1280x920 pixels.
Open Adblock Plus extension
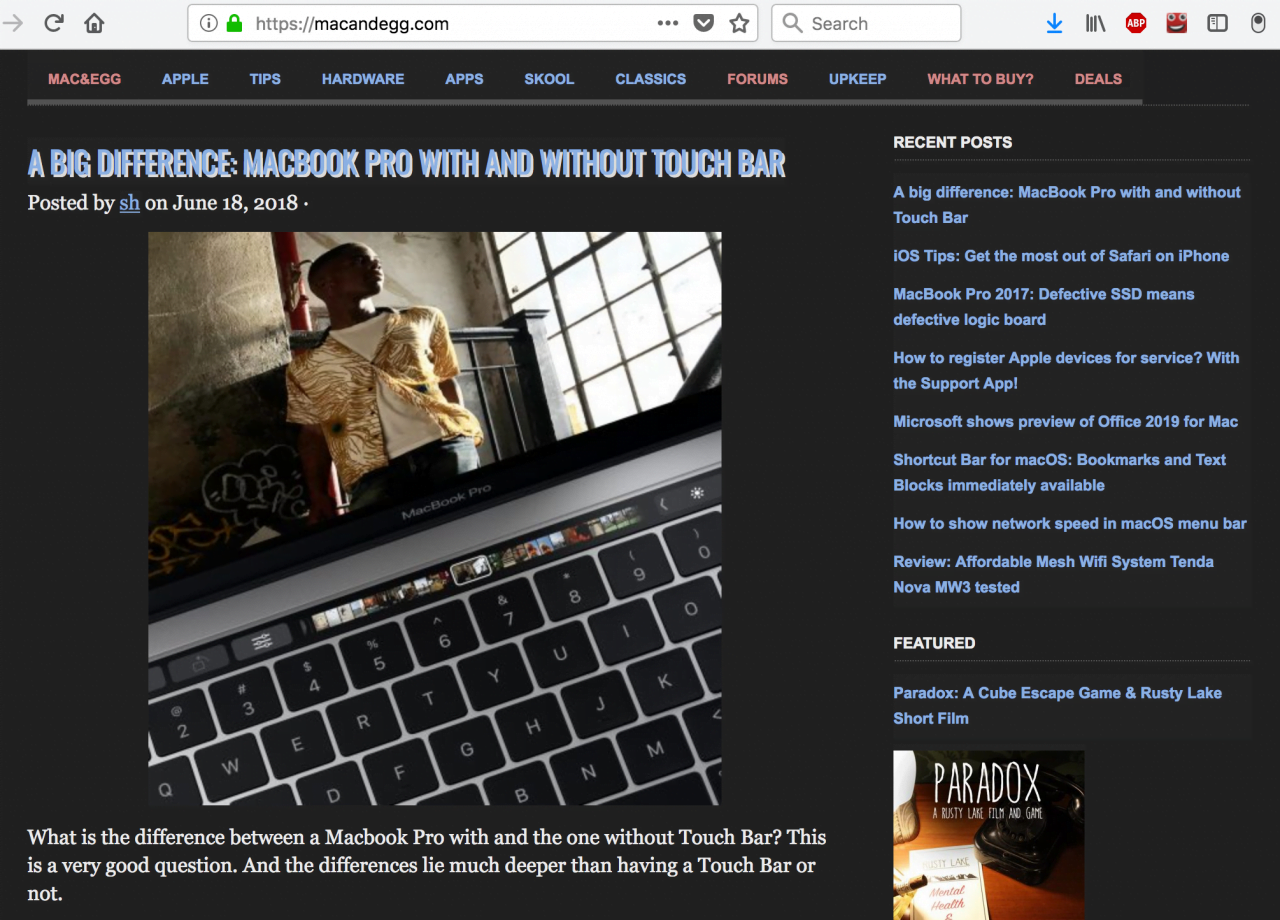pos(1136,23)
